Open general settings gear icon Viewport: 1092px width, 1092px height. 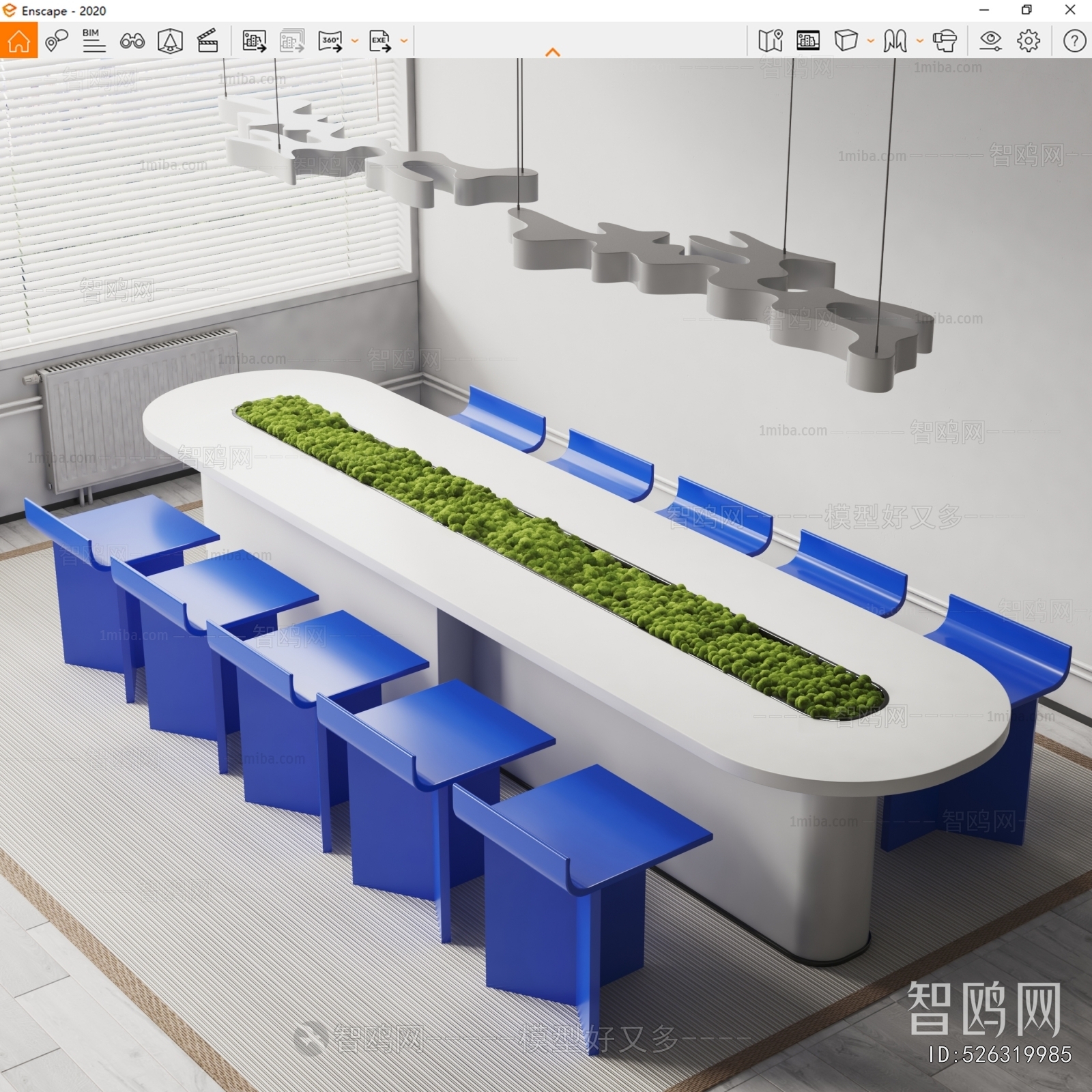[1029, 41]
